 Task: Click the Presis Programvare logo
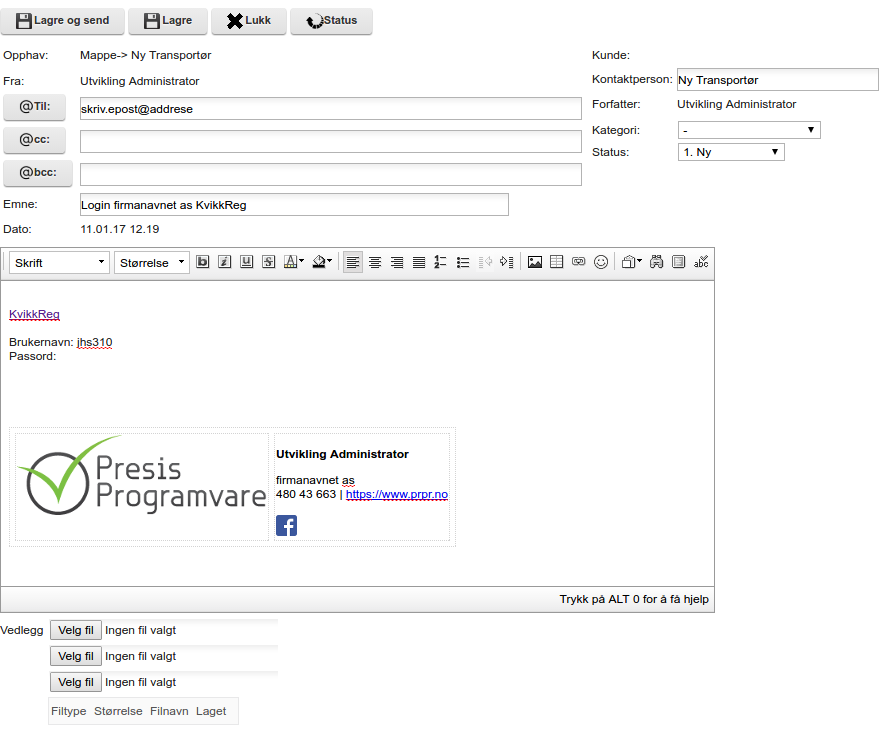(x=142, y=476)
